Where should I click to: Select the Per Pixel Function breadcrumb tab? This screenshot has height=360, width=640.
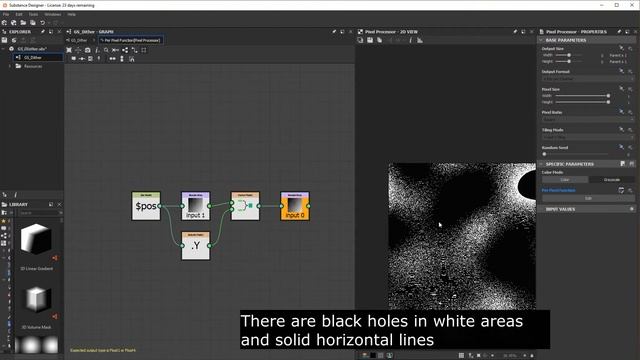pos(131,40)
